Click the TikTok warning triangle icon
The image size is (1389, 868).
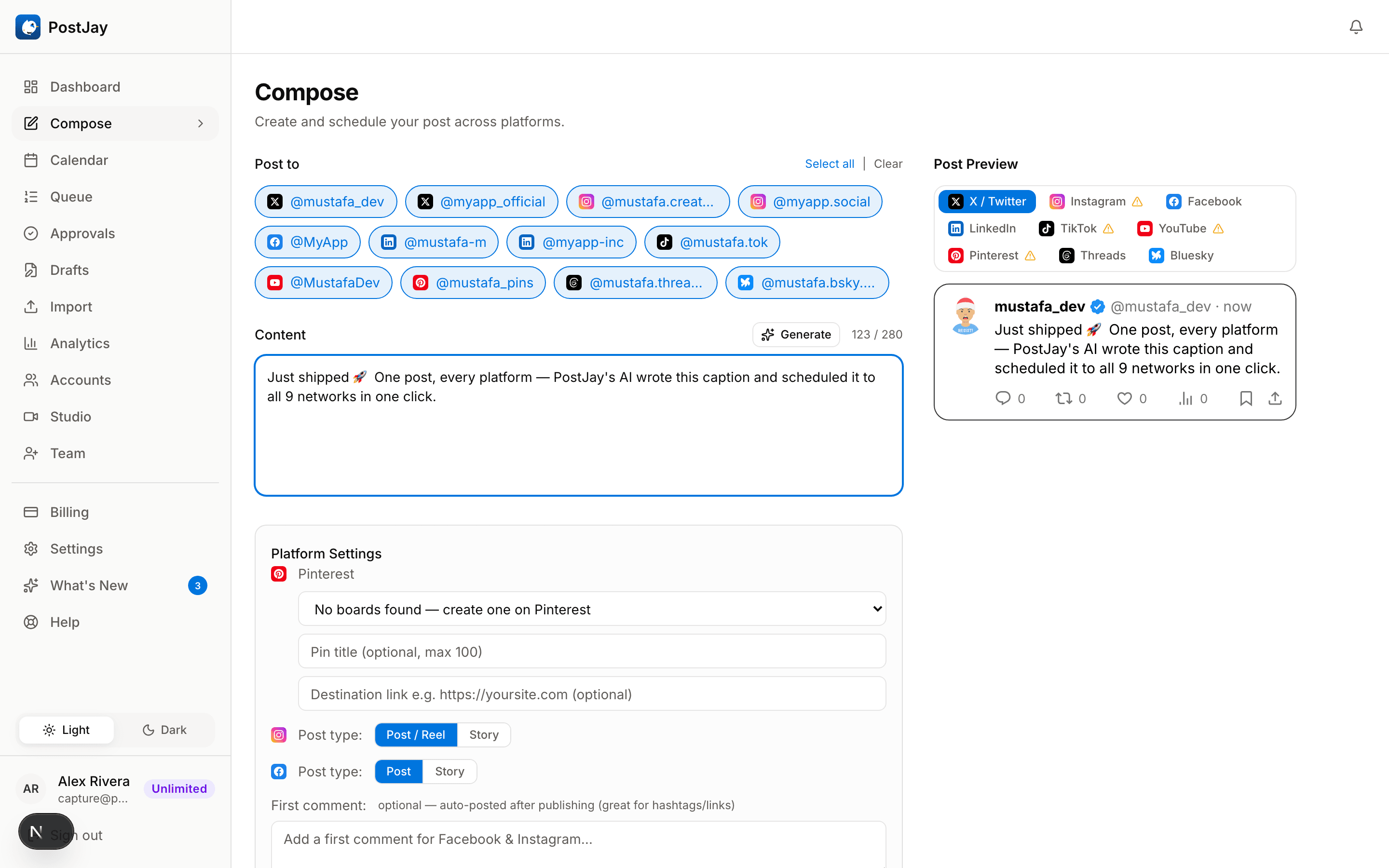(1108, 229)
